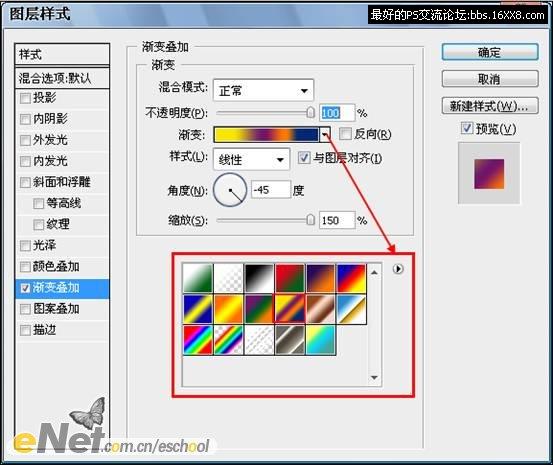Choose the copper gradient preset
Screen dimensions: 553x465
(x=320, y=309)
